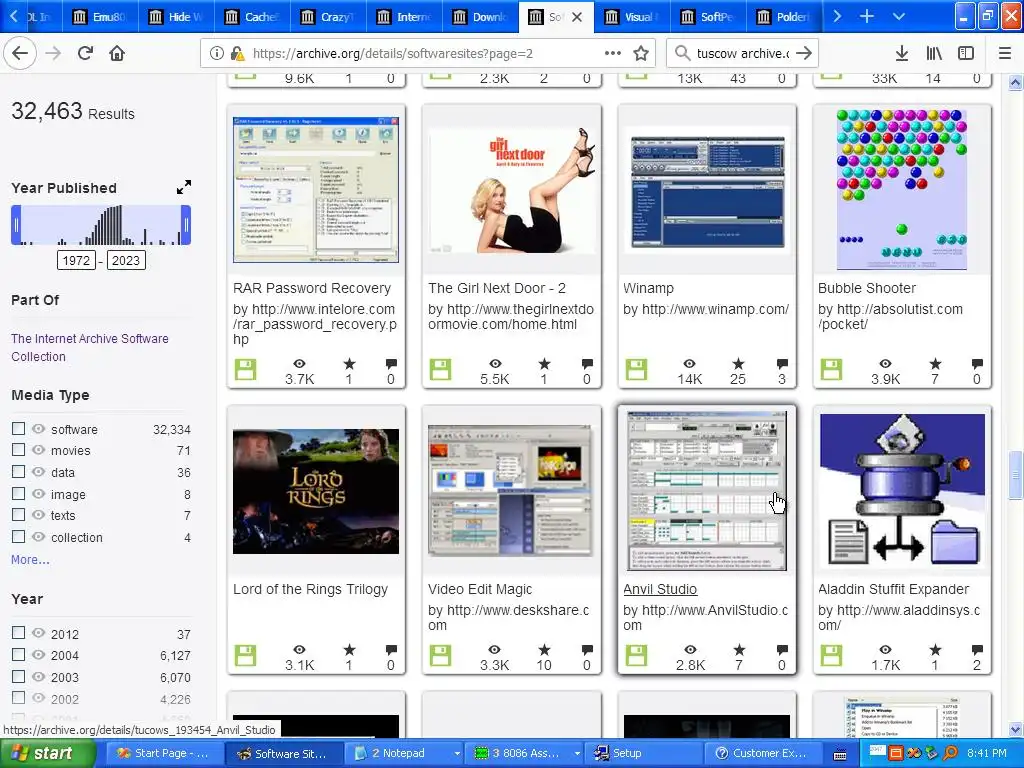The height and width of the screenshot is (768, 1024).
Task: Open the browser home page
Action: pyautogui.click(x=117, y=54)
